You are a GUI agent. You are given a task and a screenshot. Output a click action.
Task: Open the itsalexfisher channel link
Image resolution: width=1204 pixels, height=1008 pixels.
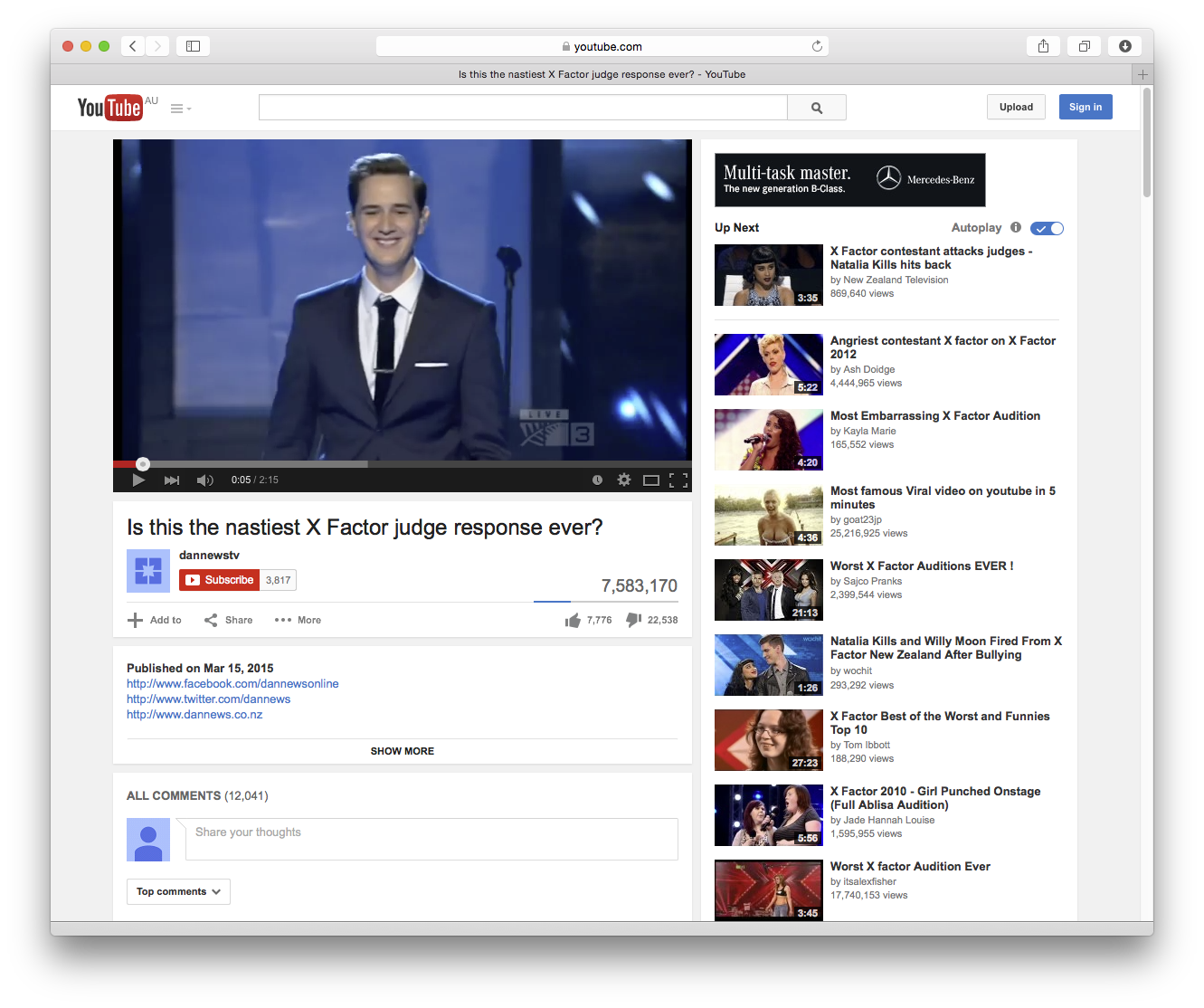(x=869, y=882)
